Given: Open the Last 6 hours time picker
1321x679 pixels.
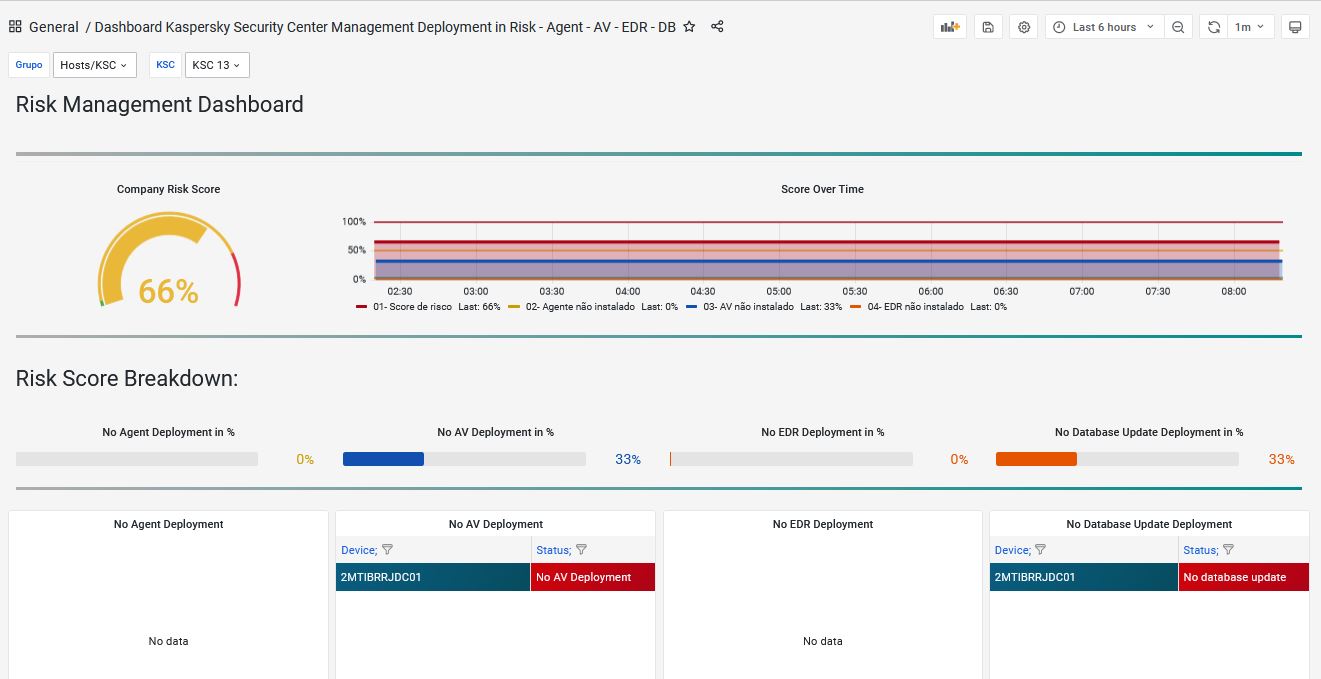Looking at the screenshot, I should pyautogui.click(x=1104, y=27).
